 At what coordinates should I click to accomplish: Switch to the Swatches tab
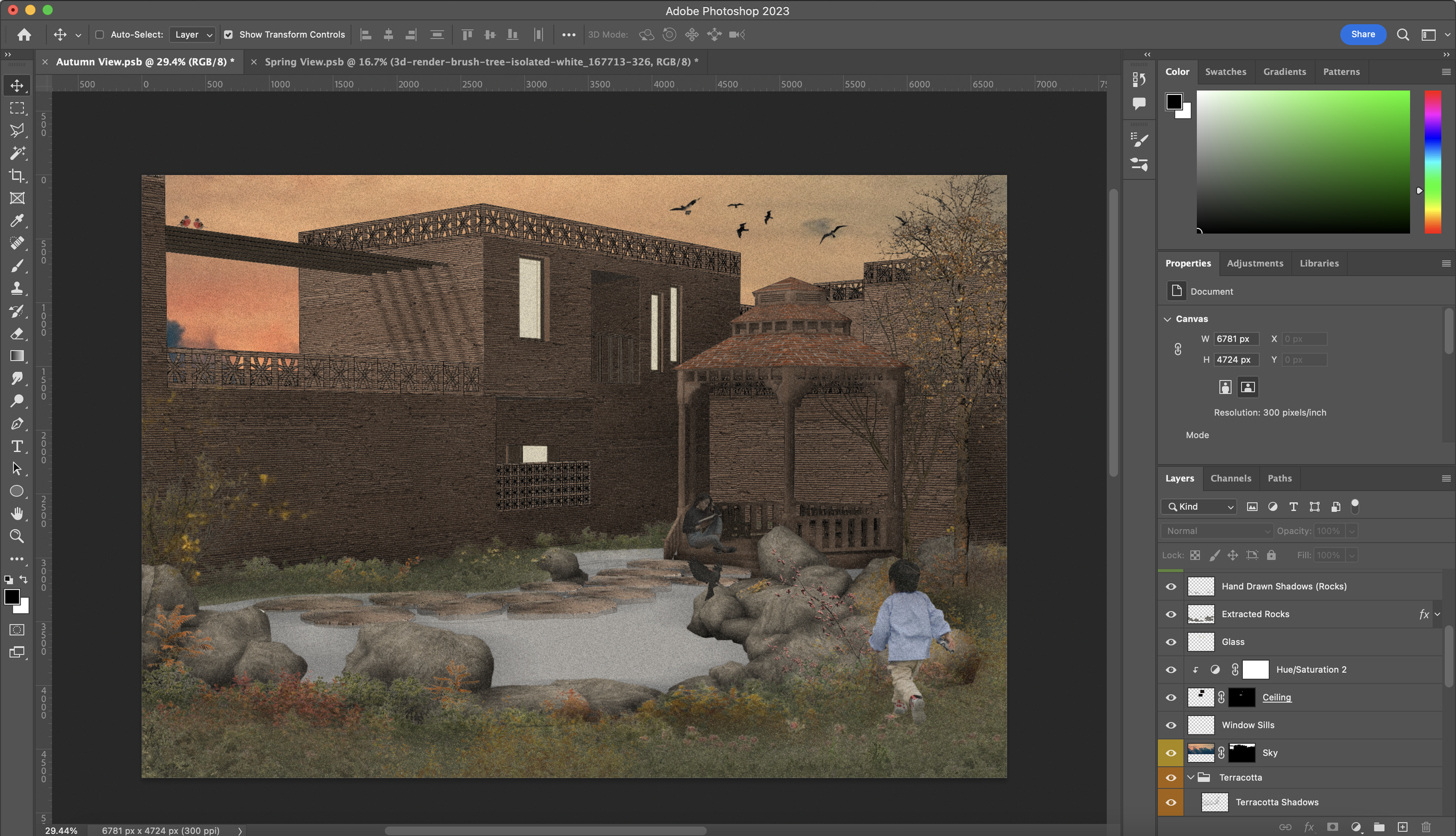pyautogui.click(x=1225, y=72)
